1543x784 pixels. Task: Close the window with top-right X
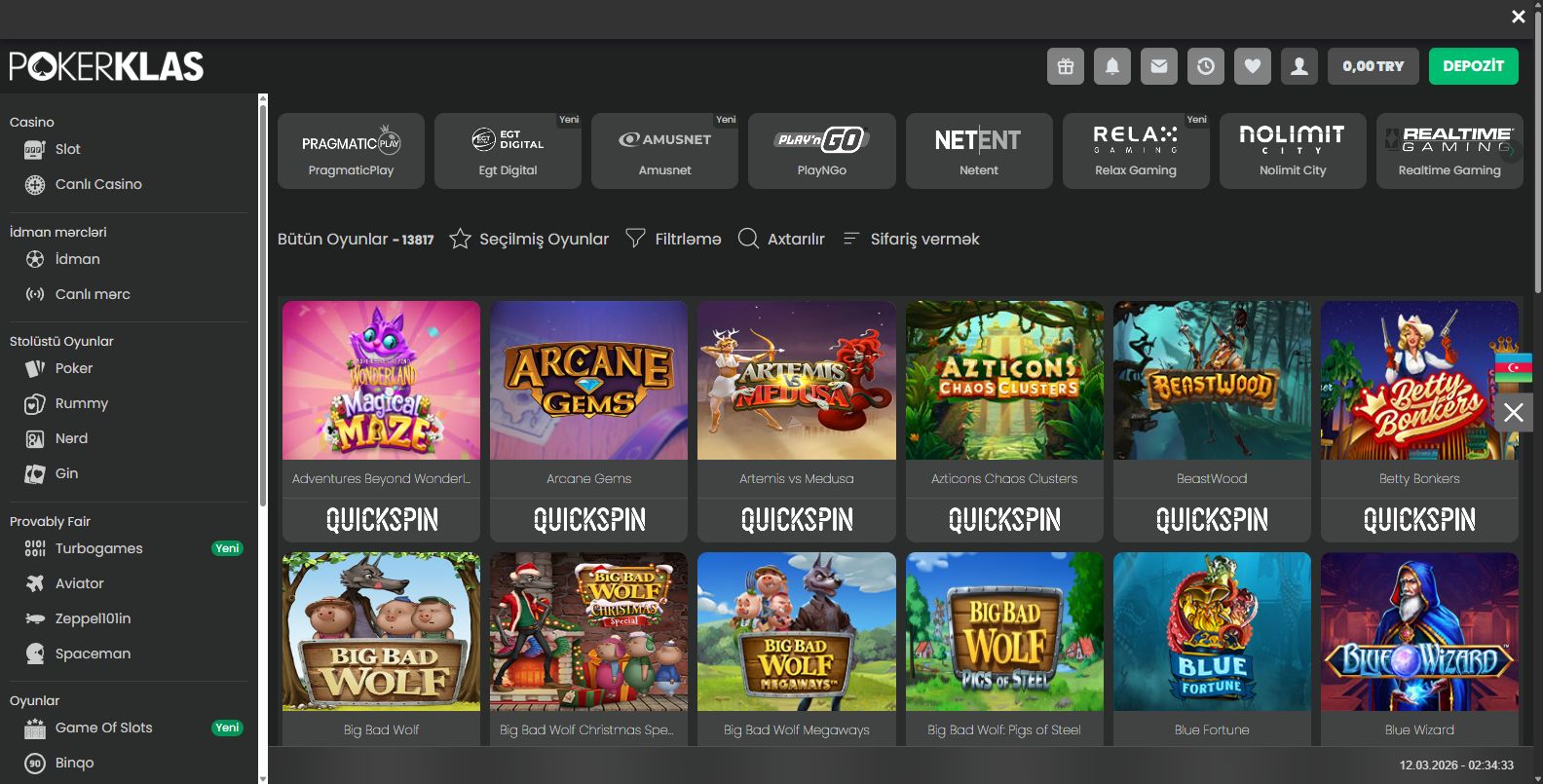pos(1519,17)
